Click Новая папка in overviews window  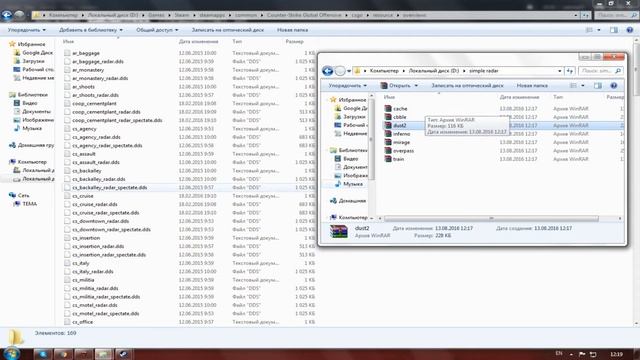pyautogui.click(x=292, y=30)
